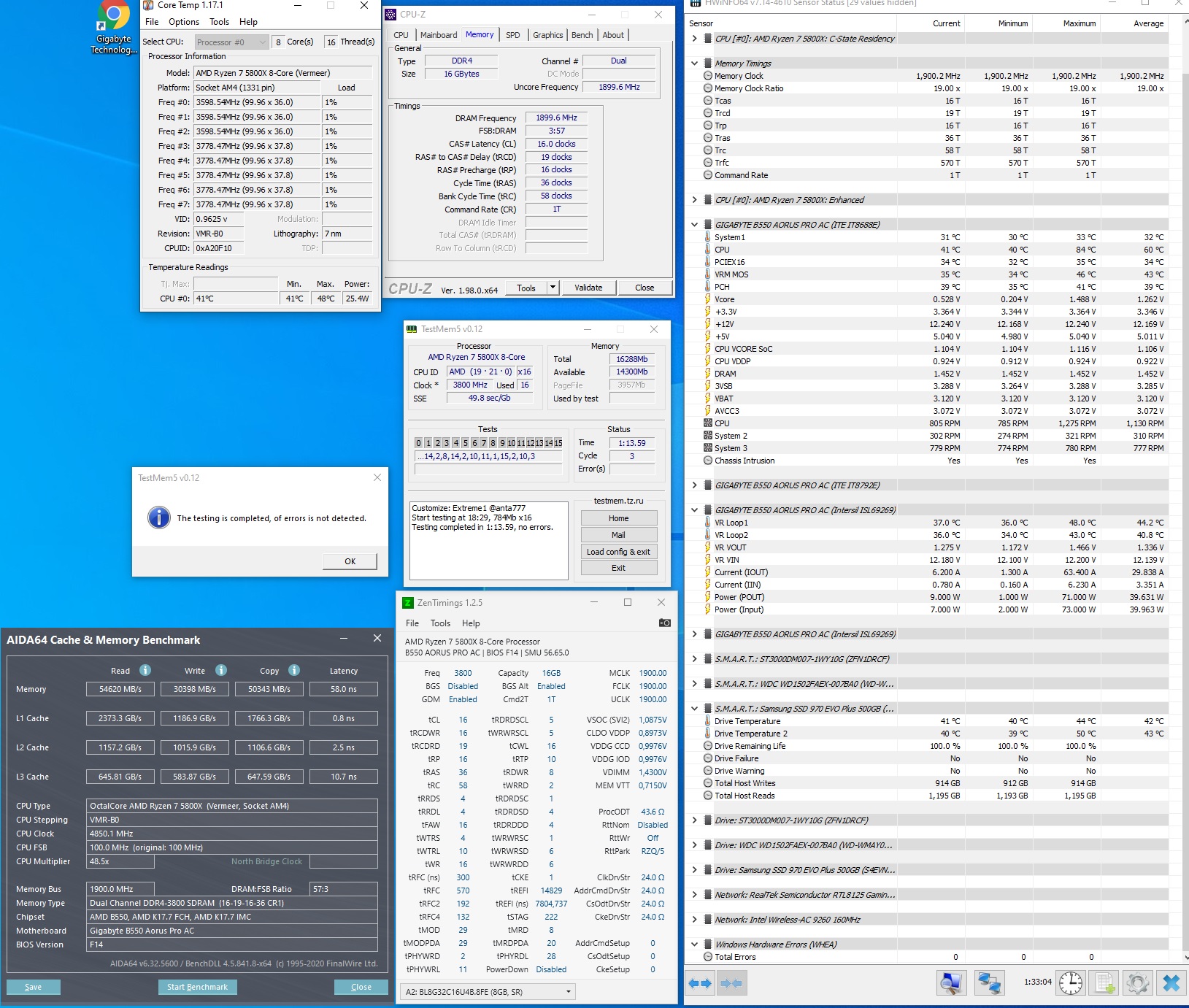Click the ZenTimings green title icon
The image size is (1189, 1008).
point(409,602)
